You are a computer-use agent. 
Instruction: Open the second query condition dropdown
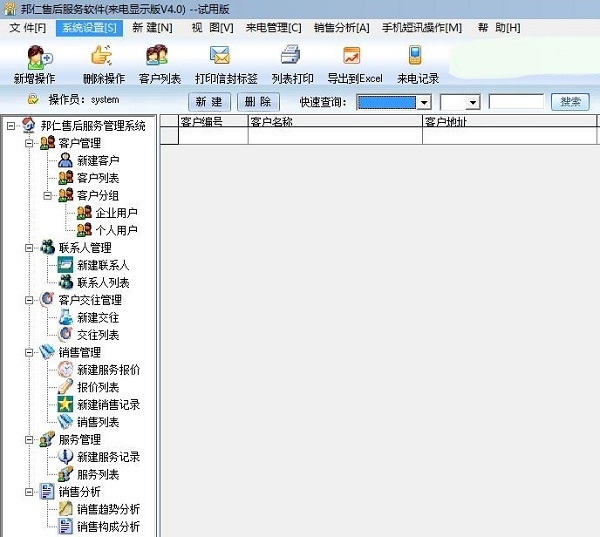click(x=473, y=103)
